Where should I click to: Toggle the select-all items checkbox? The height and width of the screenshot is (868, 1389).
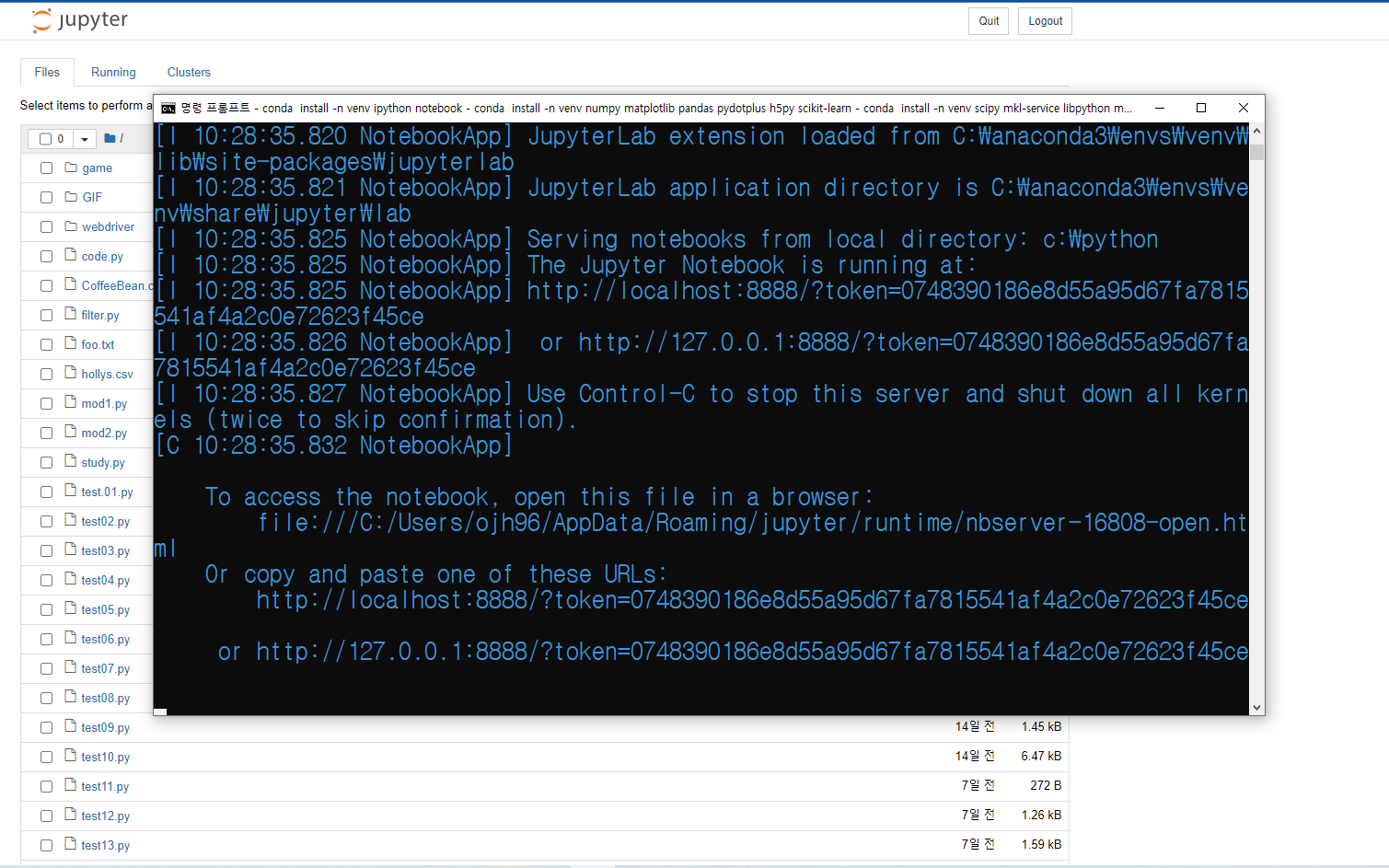[45, 139]
